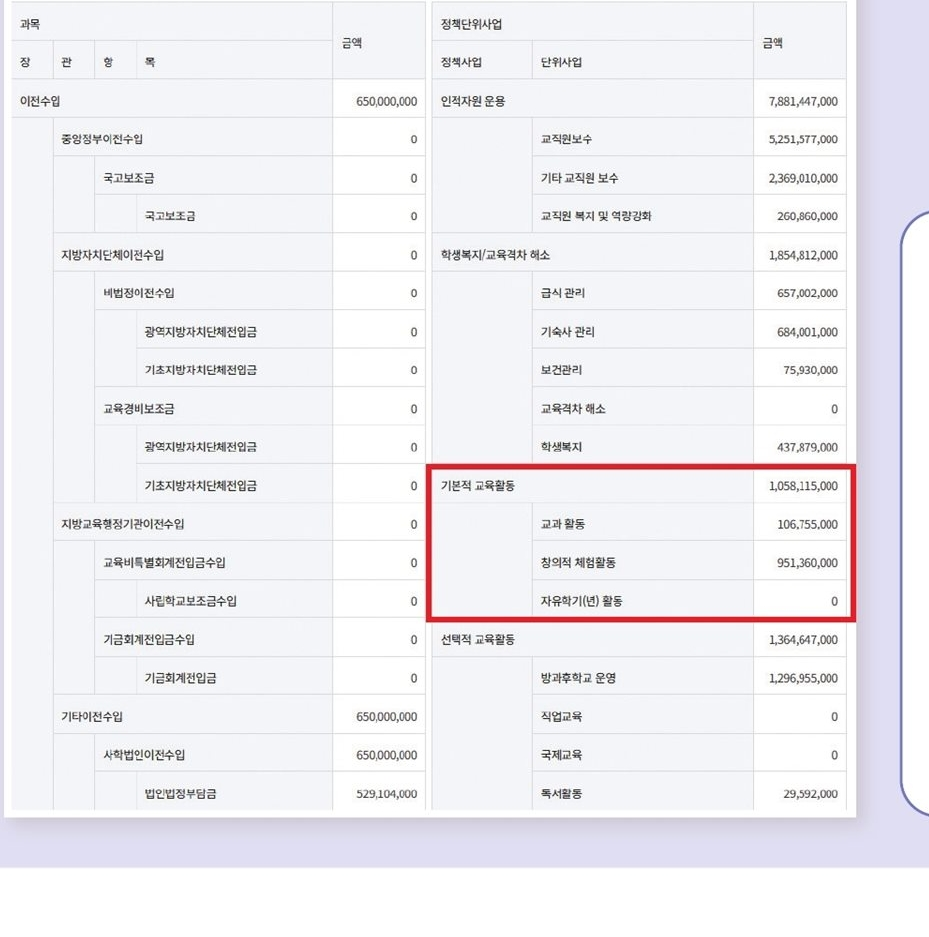Click the 1,058,115,000 amount cell
Image resolution: width=929 pixels, height=937 pixels.
coord(803,486)
